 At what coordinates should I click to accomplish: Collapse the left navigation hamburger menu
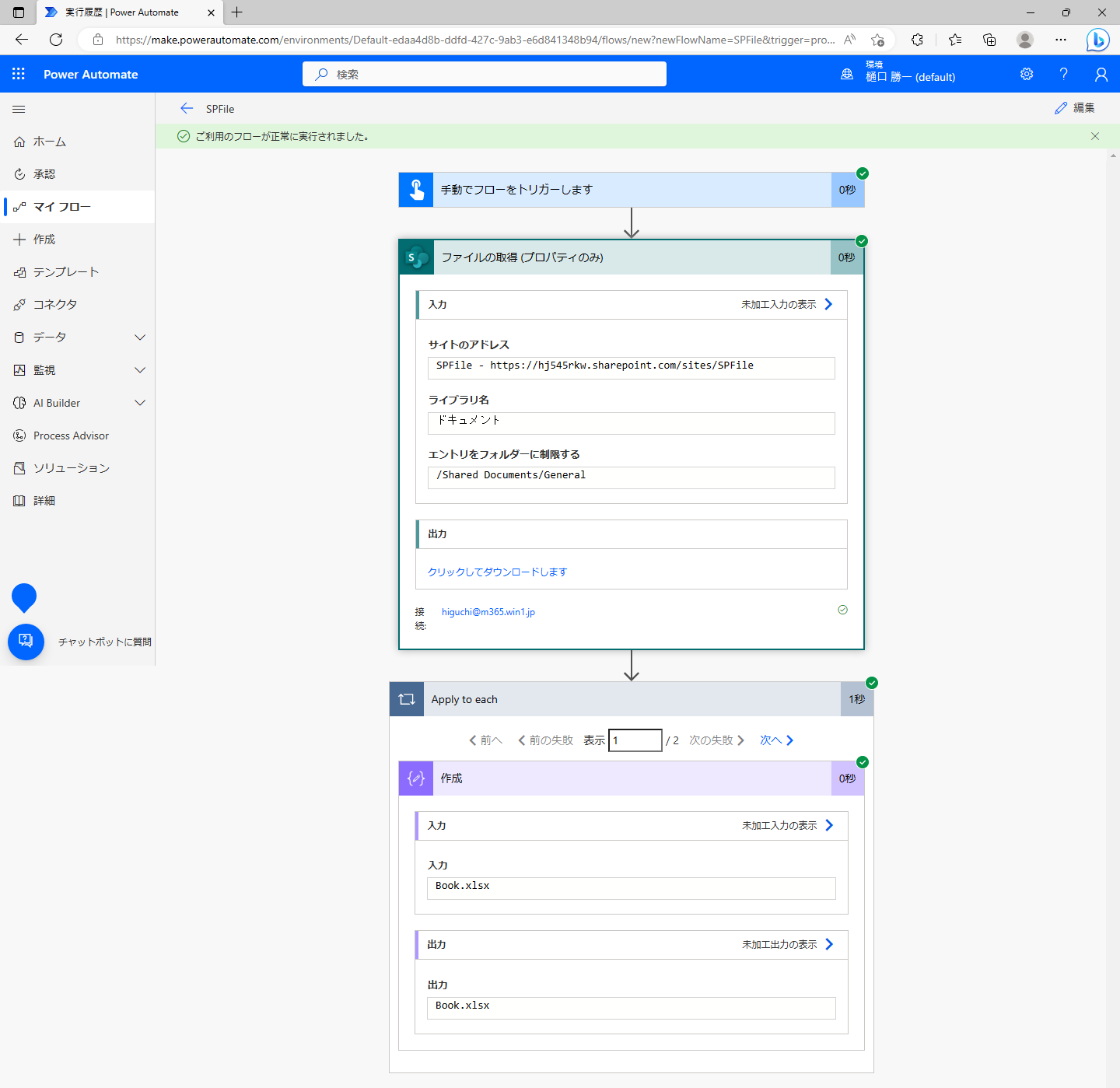(x=19, y=109)
